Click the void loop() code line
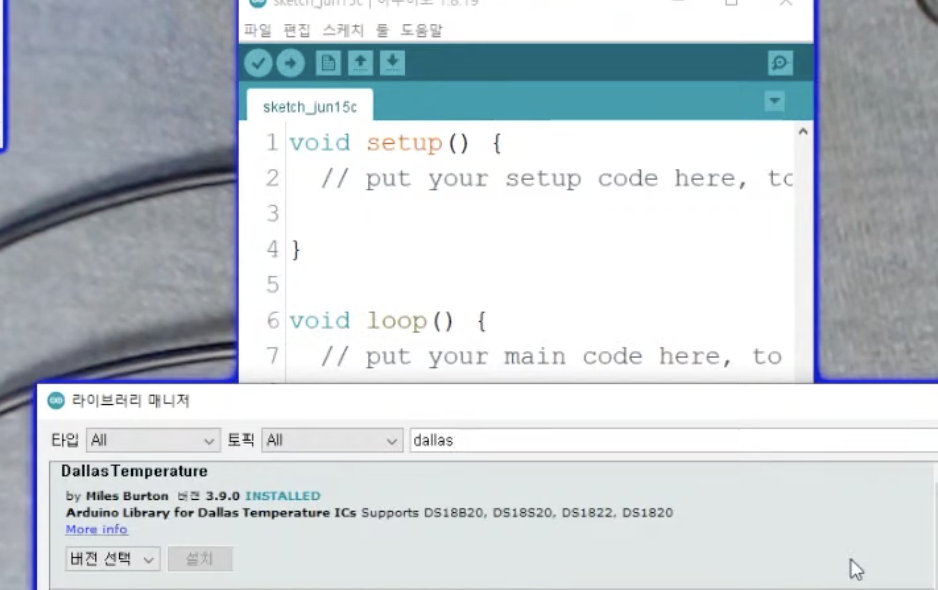This screenshot has width=938, height=590. [388, 321]
